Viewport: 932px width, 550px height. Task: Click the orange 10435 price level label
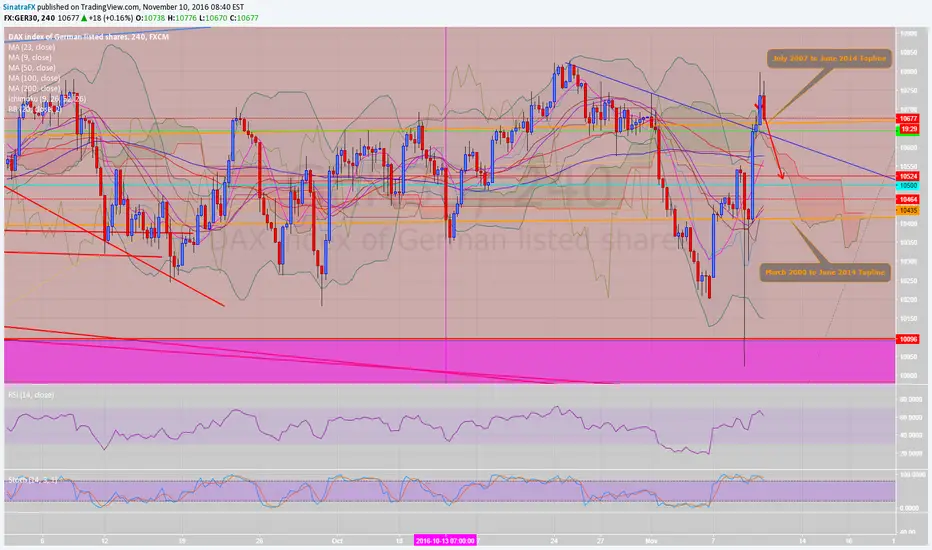coord(908,210)
